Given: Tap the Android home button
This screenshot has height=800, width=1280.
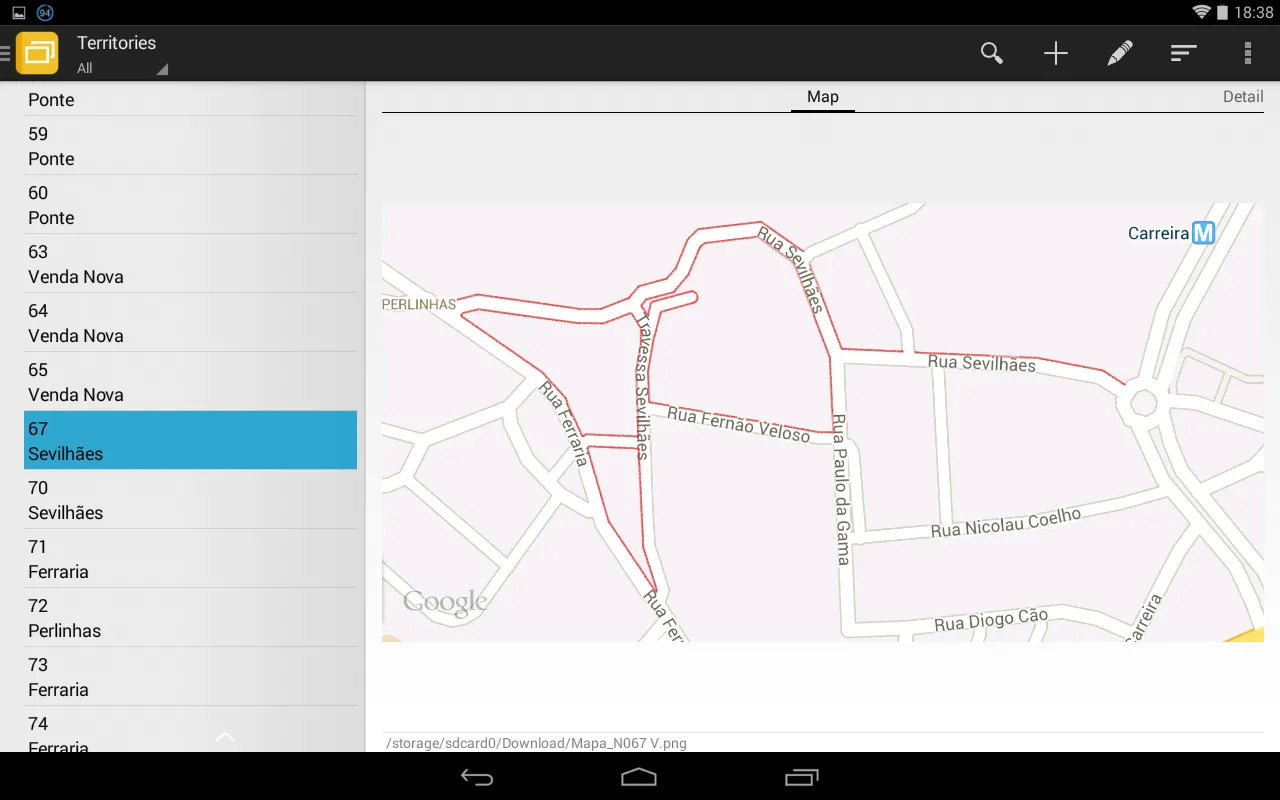Looking at the screenshot, I should 639,777.
